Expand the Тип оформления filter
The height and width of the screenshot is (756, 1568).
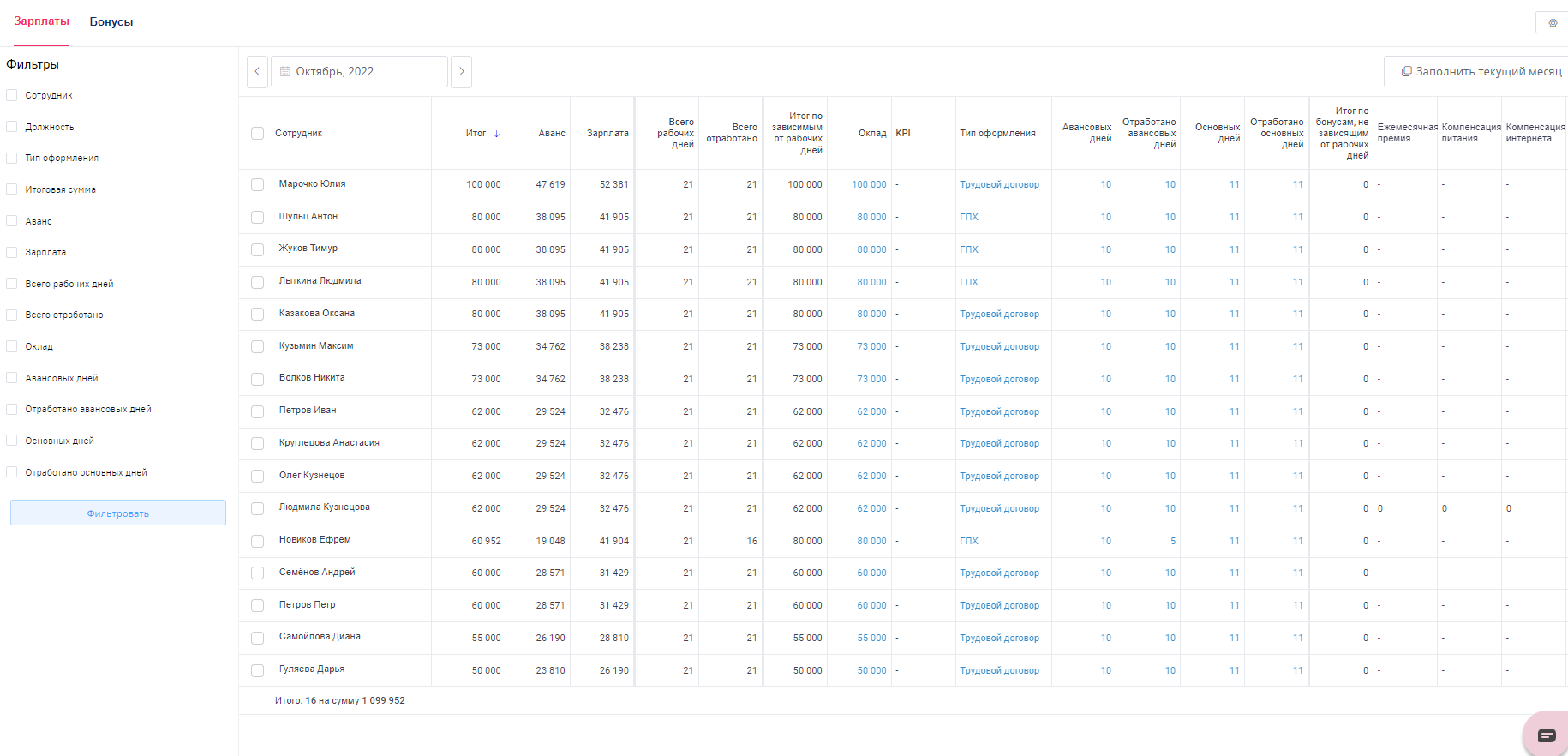pyautogui.click(x=62, y=159)
